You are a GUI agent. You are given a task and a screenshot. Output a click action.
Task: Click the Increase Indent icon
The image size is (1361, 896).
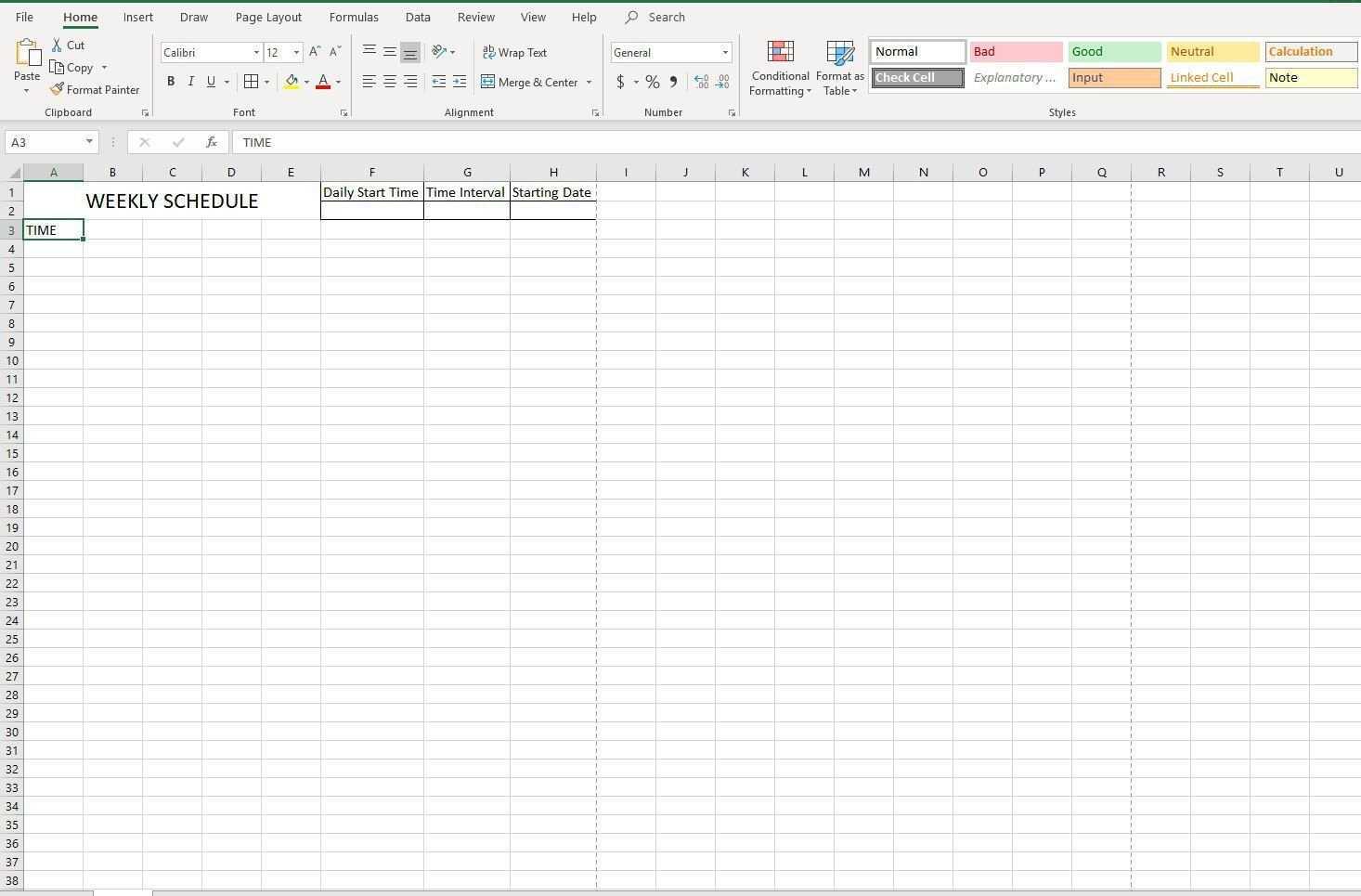[x=460, y=83]
